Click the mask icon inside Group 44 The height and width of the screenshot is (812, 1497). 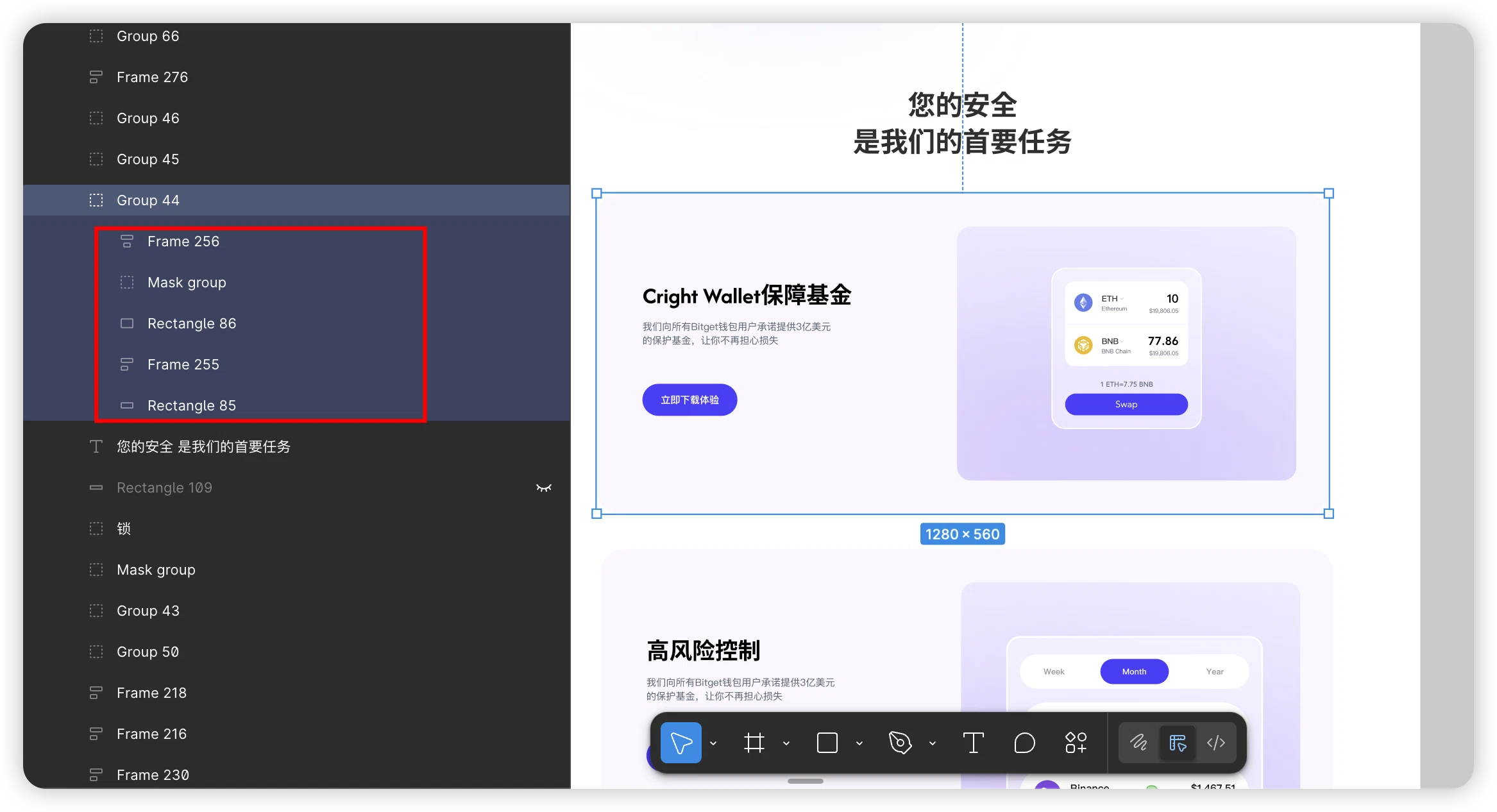click(127, 282)
